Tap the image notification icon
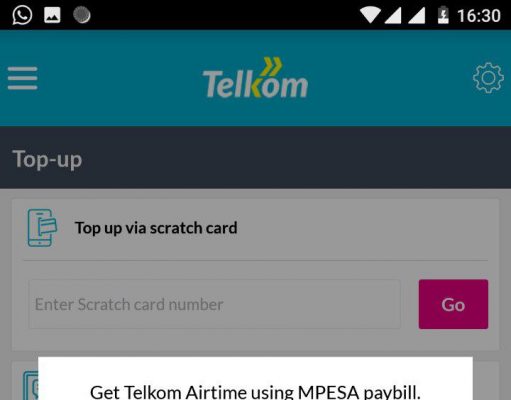Viewport: 511px width, 400px height. (x=52, y=15)
